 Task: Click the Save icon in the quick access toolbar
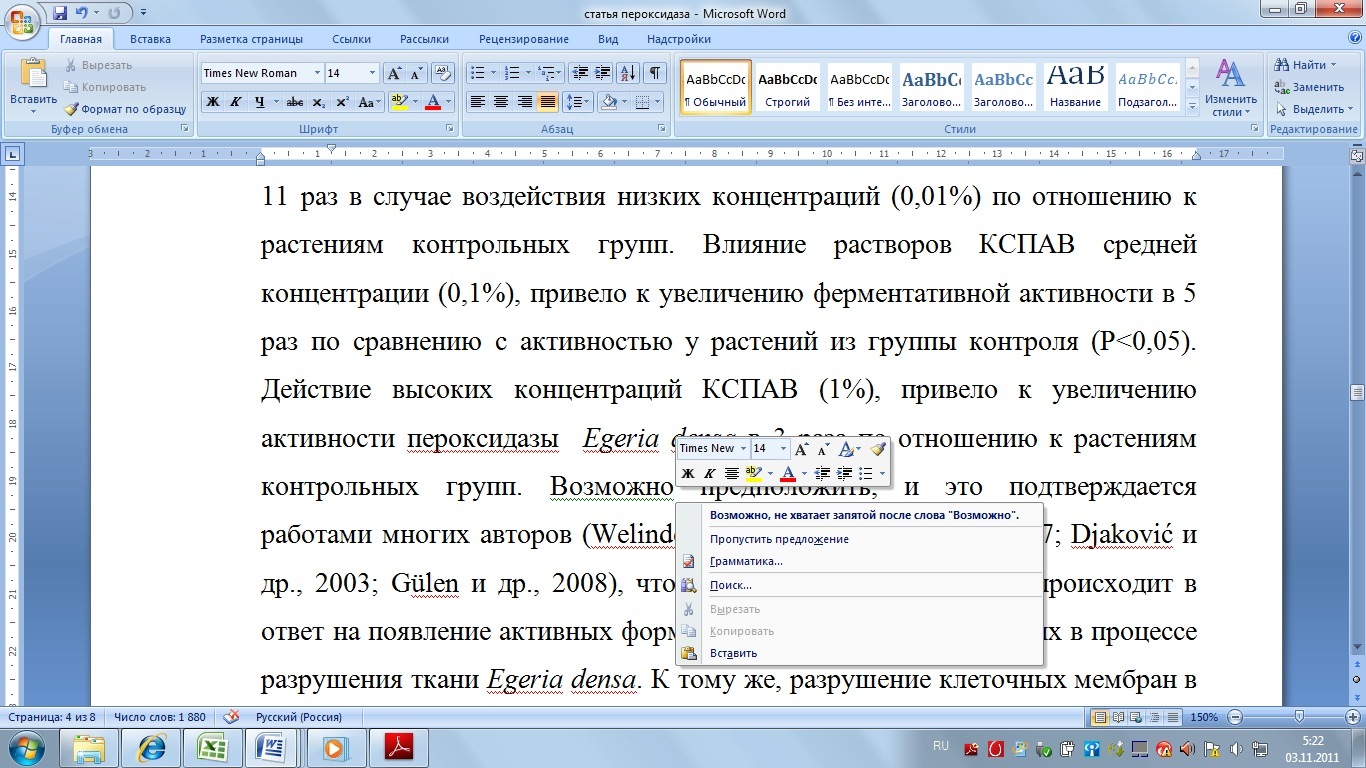point(60,14)
